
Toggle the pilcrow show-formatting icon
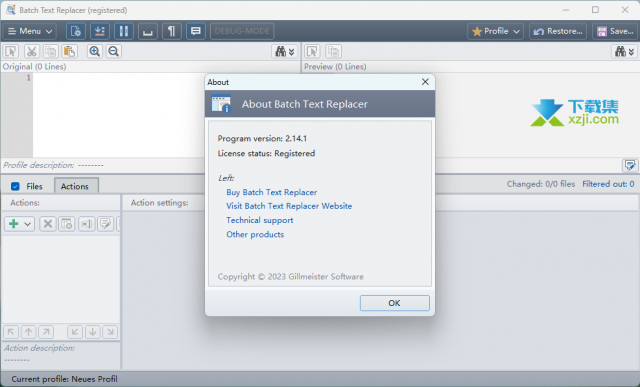pyautogui.click(x=171, y=31)
